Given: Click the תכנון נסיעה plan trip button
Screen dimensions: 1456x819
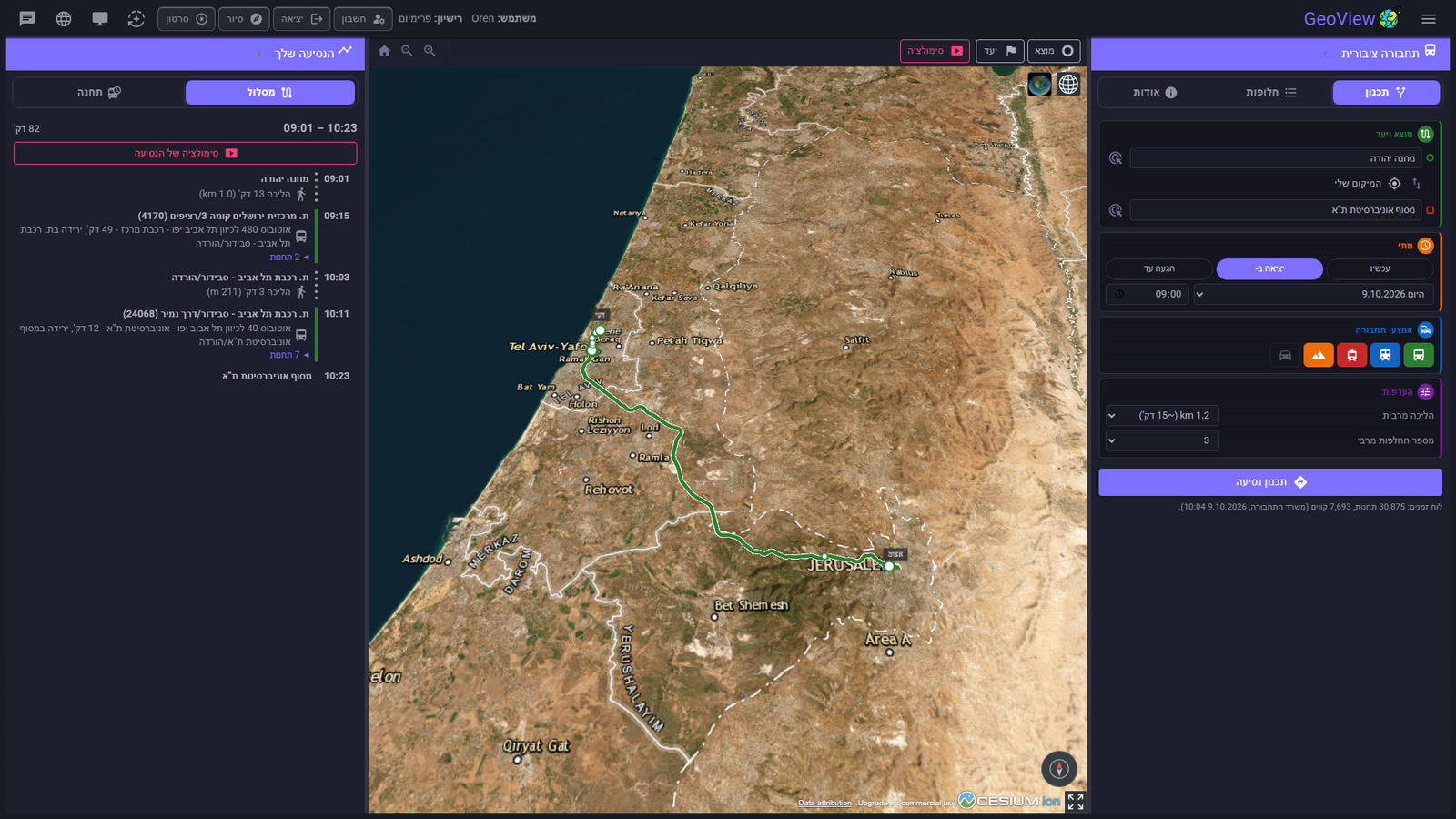Looking at the screenshot, I should click(1270, 482).
